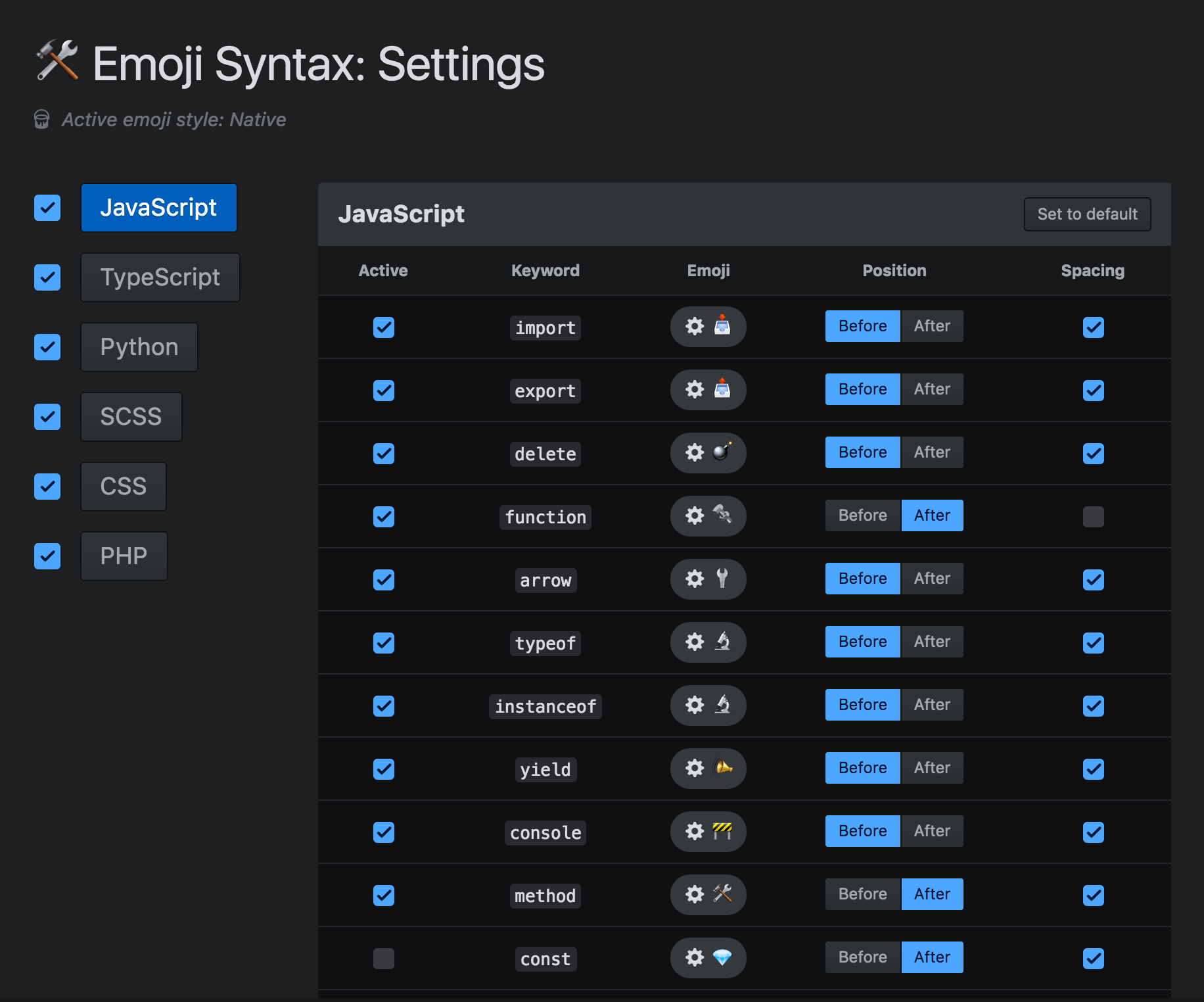Disable Spacing for the const row
Screen dimensions: 1204x1002
pyautogui.click(x=1094, y=959)
